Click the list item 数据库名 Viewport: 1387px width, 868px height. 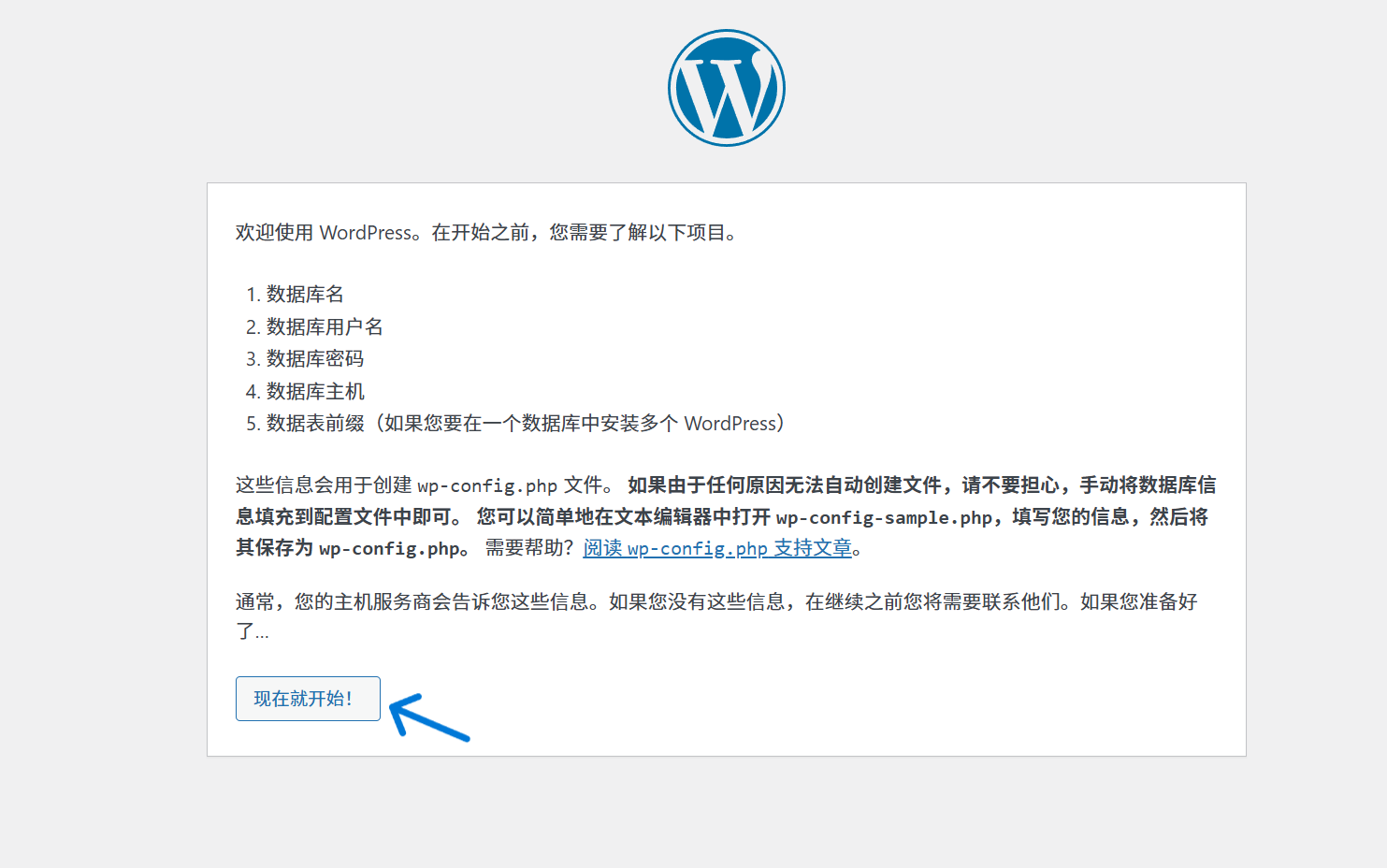click(305, 295)
